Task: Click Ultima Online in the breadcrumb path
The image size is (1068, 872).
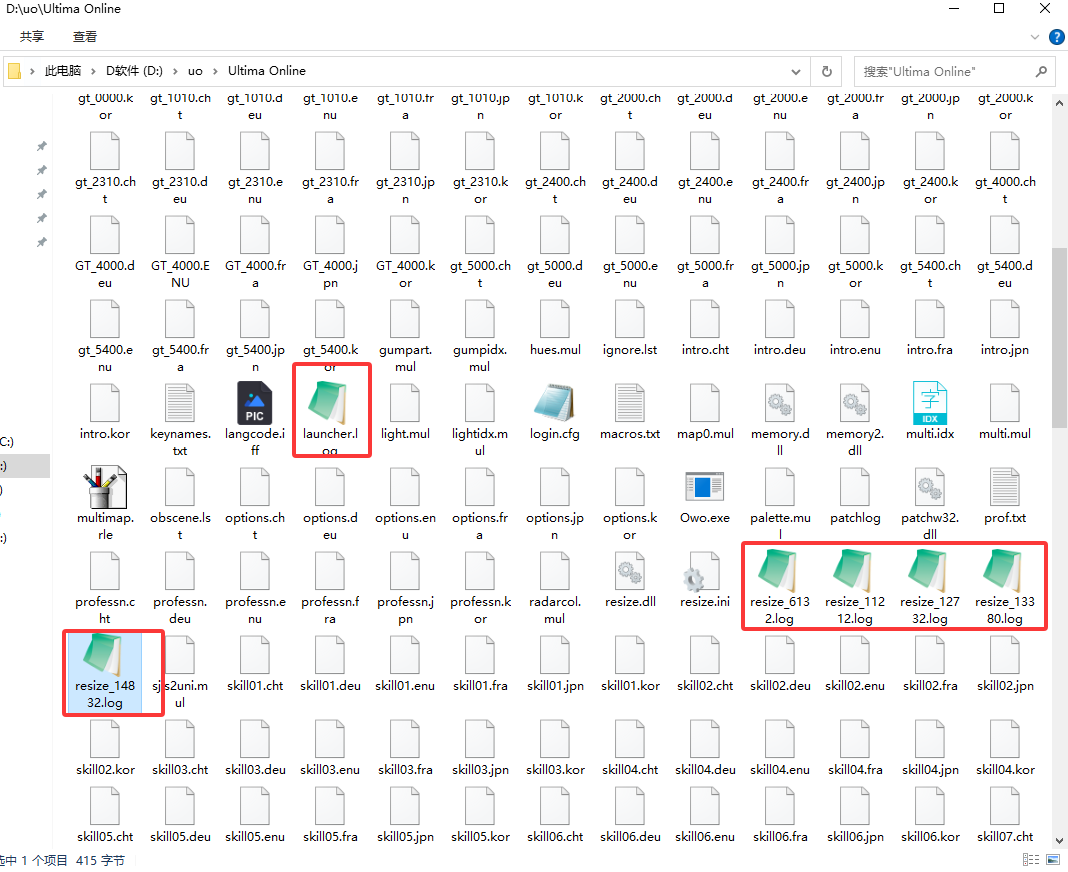Action: click(267, 71)
